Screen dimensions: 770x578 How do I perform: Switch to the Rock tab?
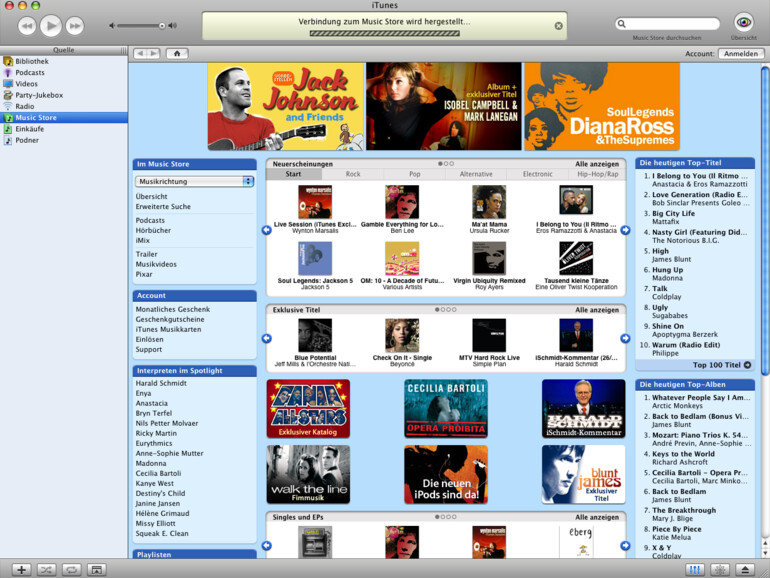click(353, 174)
